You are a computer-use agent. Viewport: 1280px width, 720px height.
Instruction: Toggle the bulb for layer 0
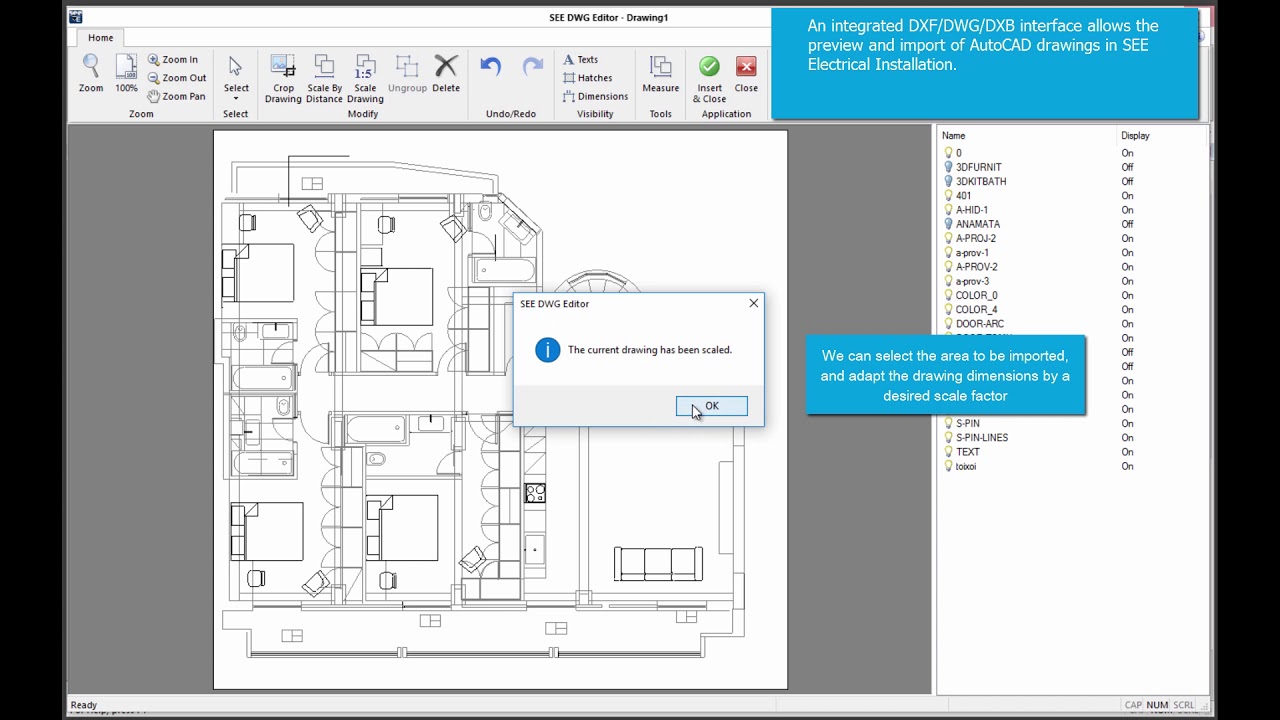948,153
